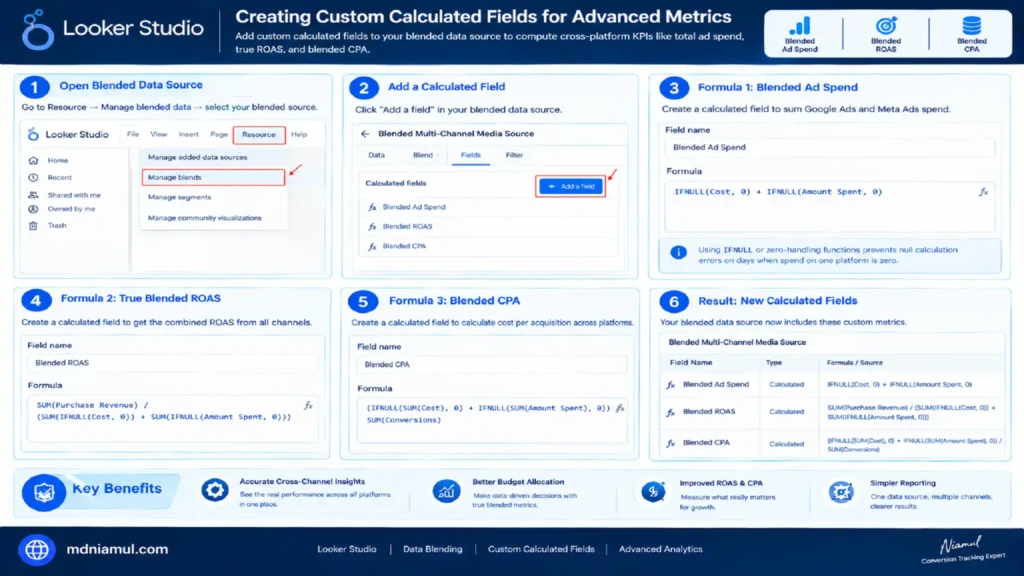Click the Looker Studio footer link
The height and width of the screenshot is (576, 1024).
coord(347,549)
